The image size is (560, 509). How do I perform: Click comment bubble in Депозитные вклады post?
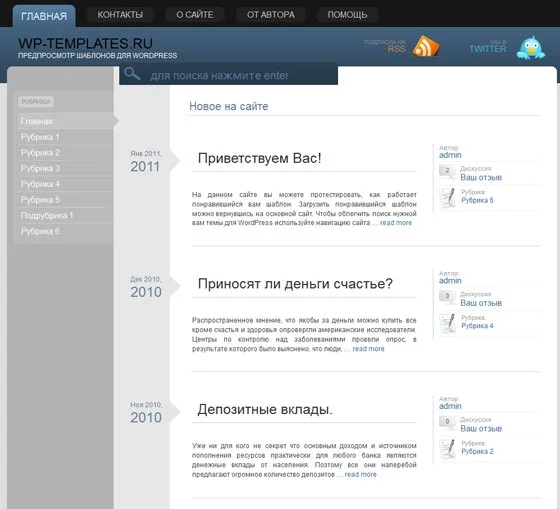click(x=447, y=422)
